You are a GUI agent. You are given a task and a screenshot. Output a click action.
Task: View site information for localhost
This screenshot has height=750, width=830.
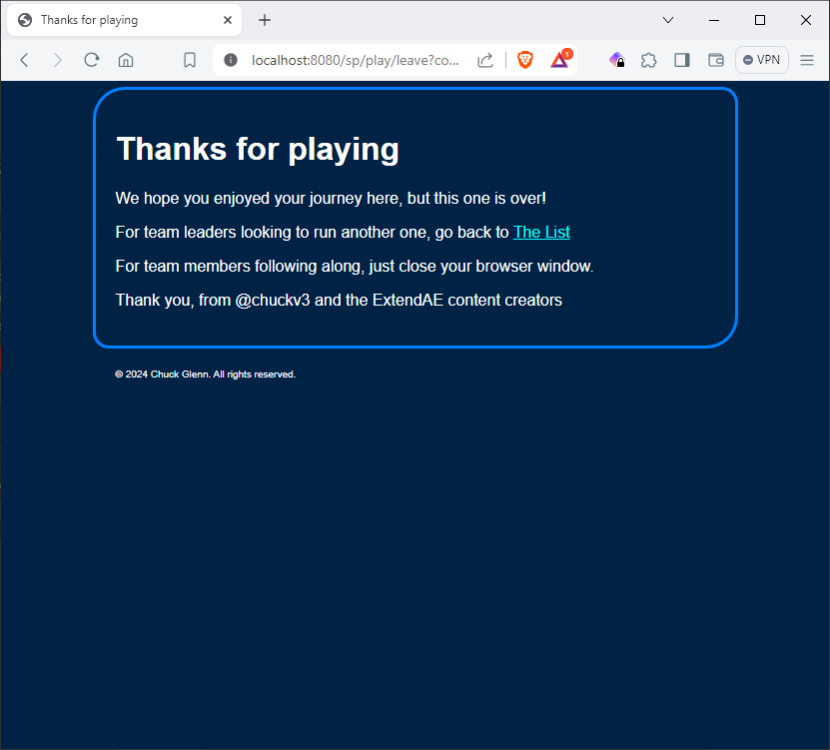coord(231,60)
